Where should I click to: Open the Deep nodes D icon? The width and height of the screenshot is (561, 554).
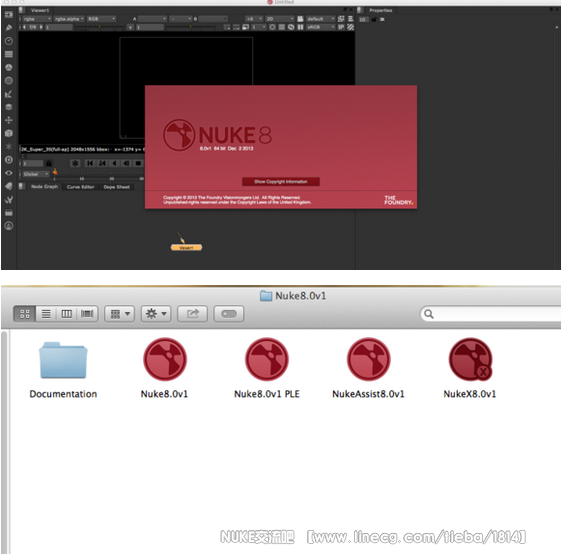click(x=9, y=160)
